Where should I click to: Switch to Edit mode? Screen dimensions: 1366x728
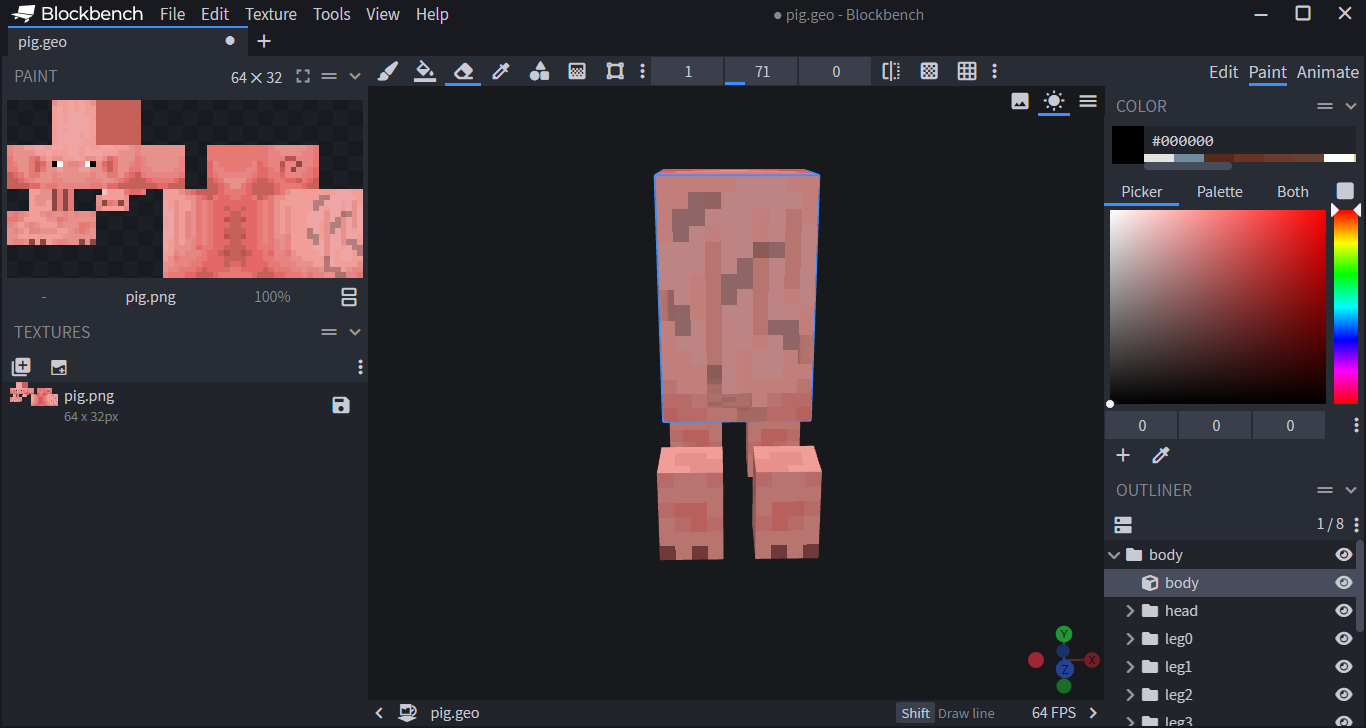pyautogui.click(x=1223, y=72)
